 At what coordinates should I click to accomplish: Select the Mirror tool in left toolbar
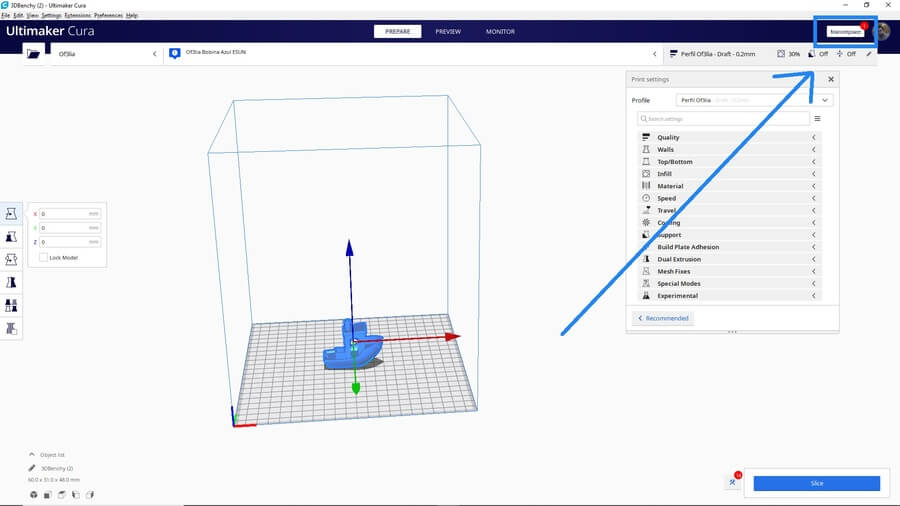click(11, 282)
